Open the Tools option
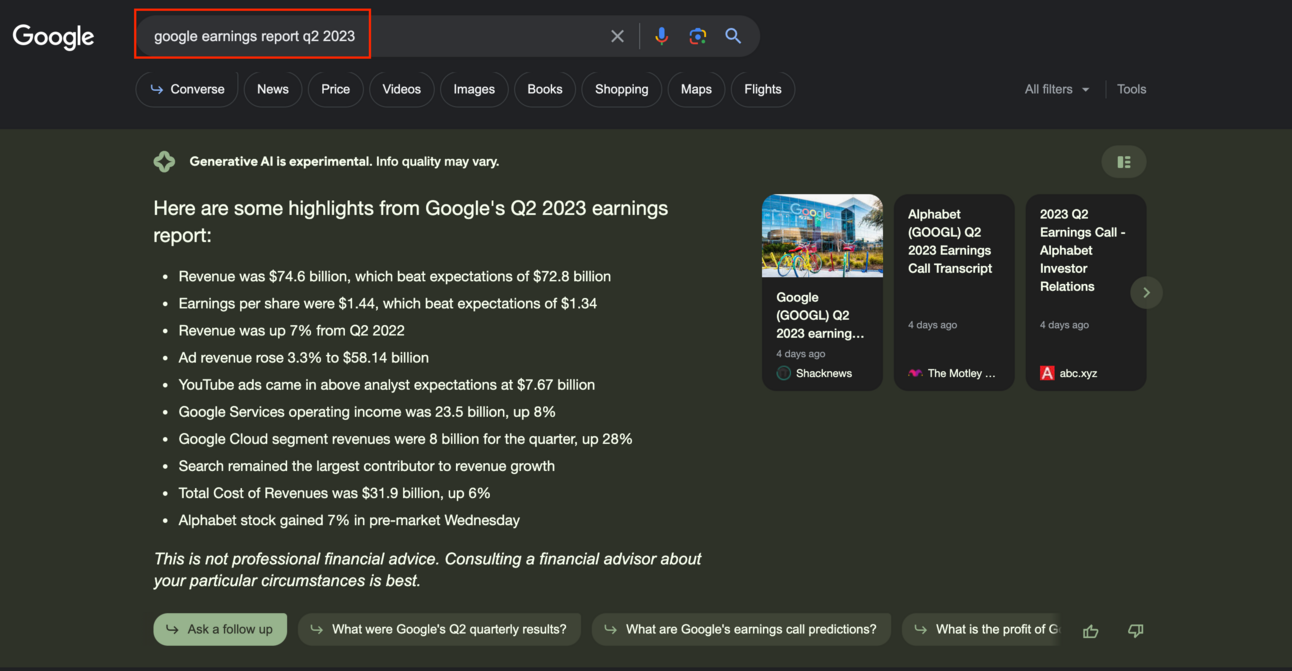 pos(1131,89)
